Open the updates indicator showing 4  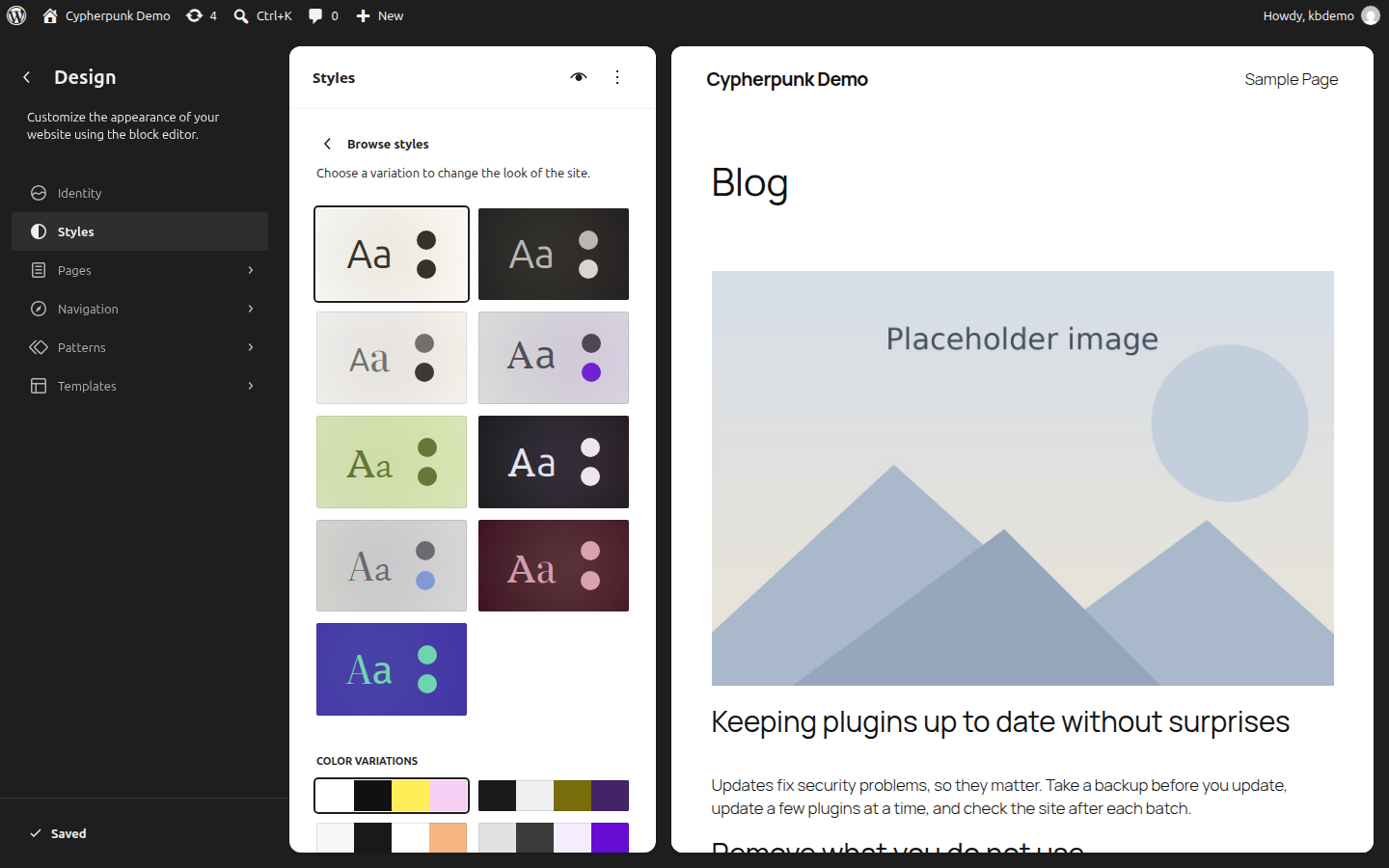click(201, 15)
